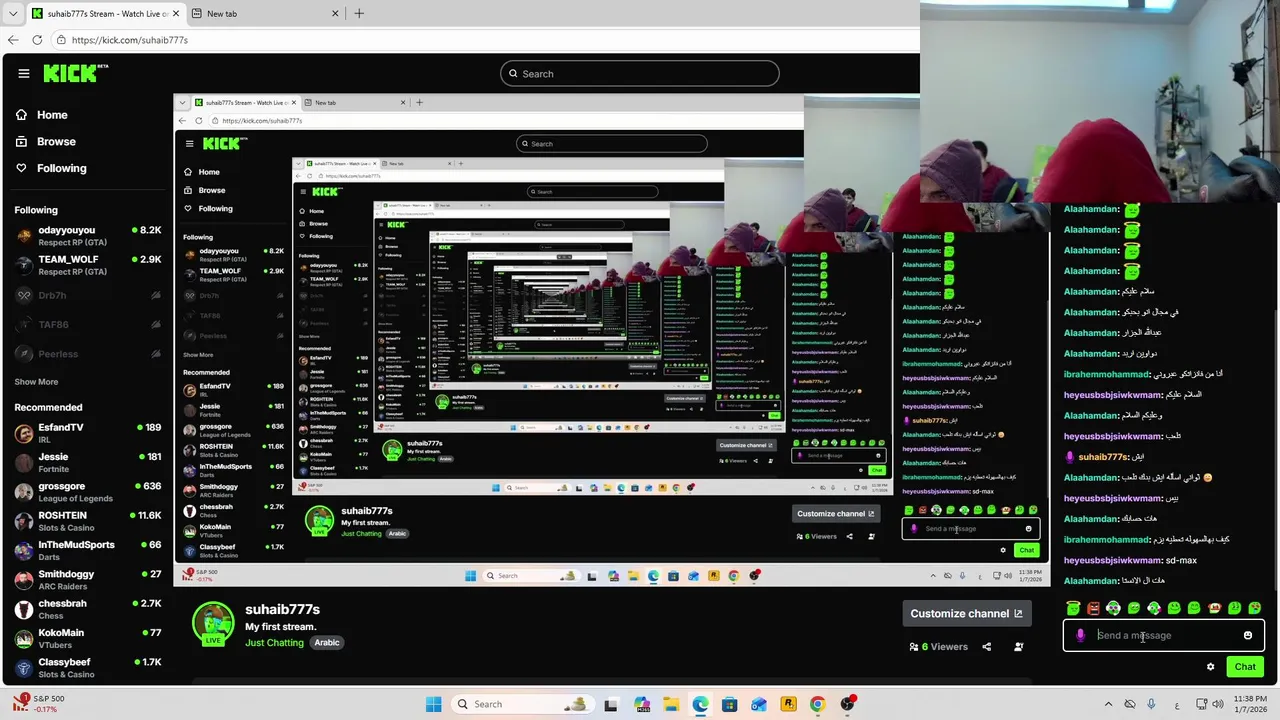Click the purple microphone icon in chat
This screenshot has width=1280, height=720.
[x=1080, y=635]
